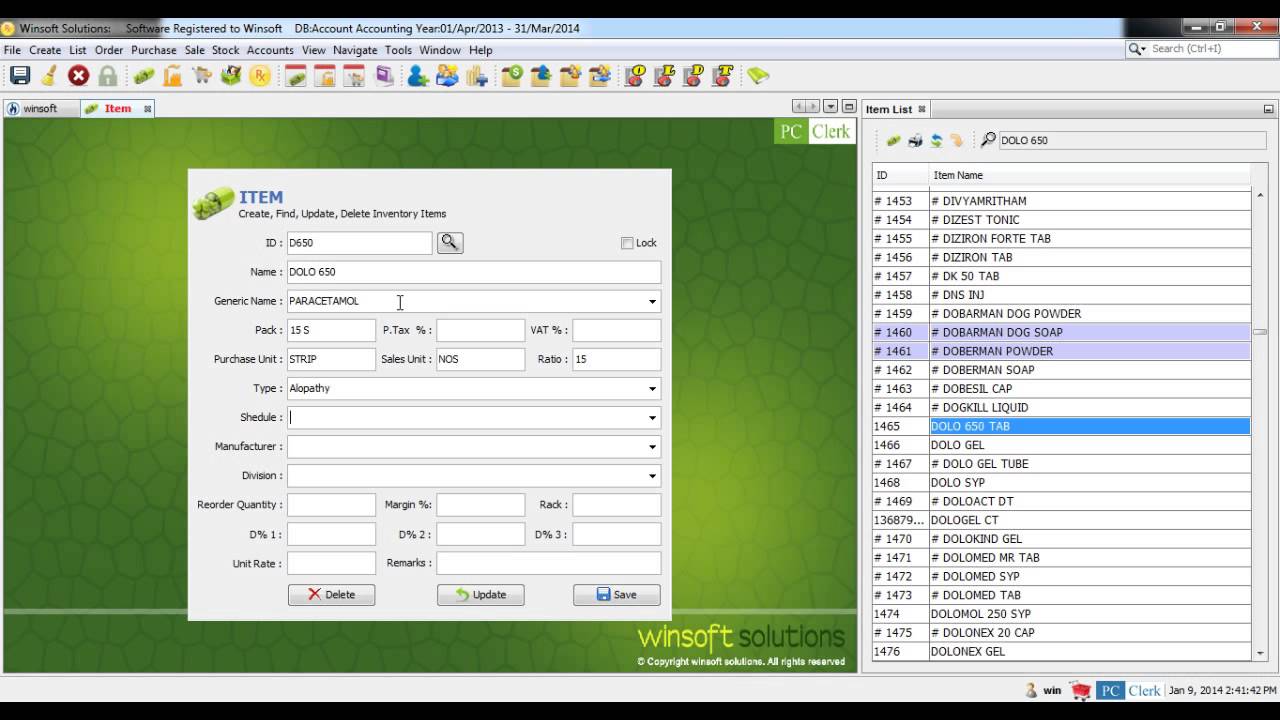Viewport: 1280px width, 720px height.
Task: Open the Type dropdown arrow
Action: (x=652, y=388)
